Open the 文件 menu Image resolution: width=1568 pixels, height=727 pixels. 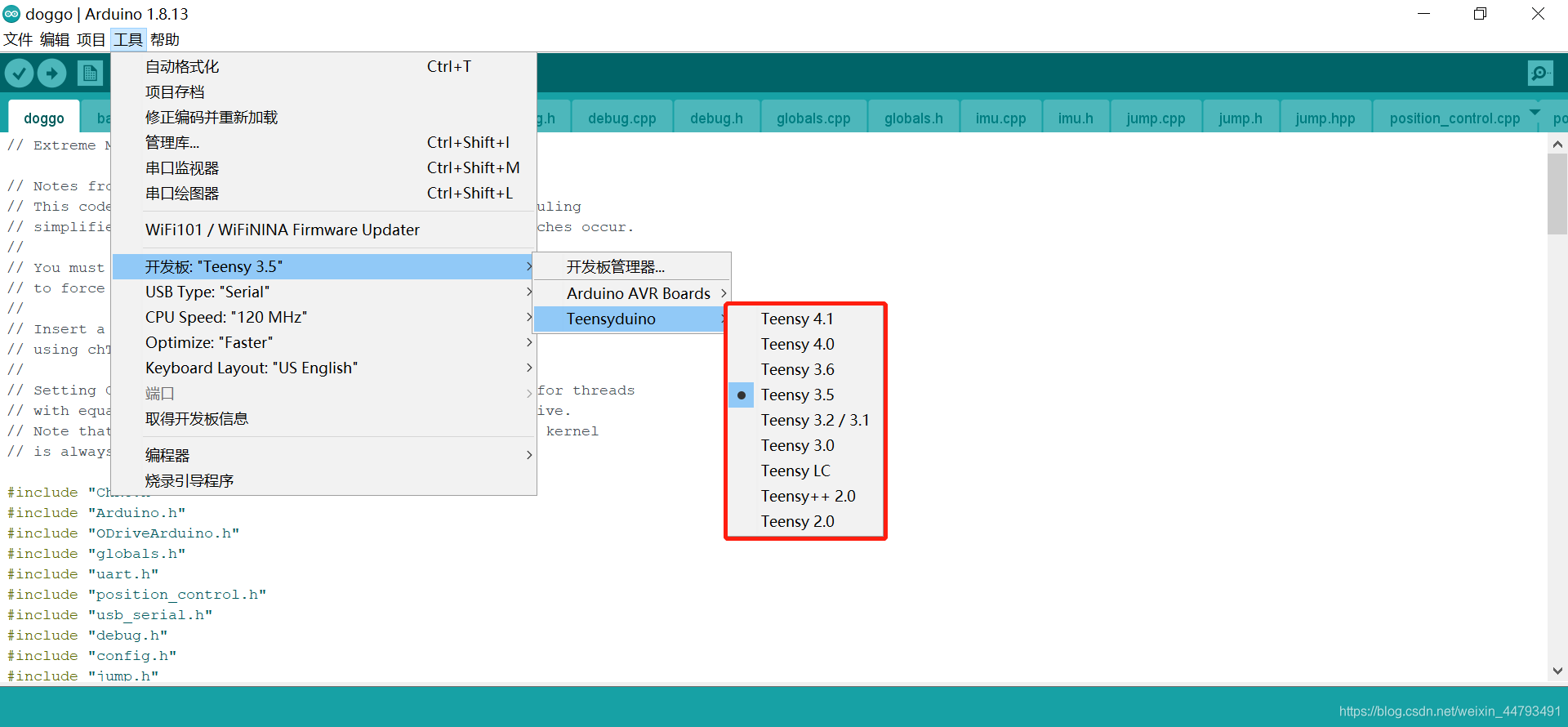coord(18,39)
